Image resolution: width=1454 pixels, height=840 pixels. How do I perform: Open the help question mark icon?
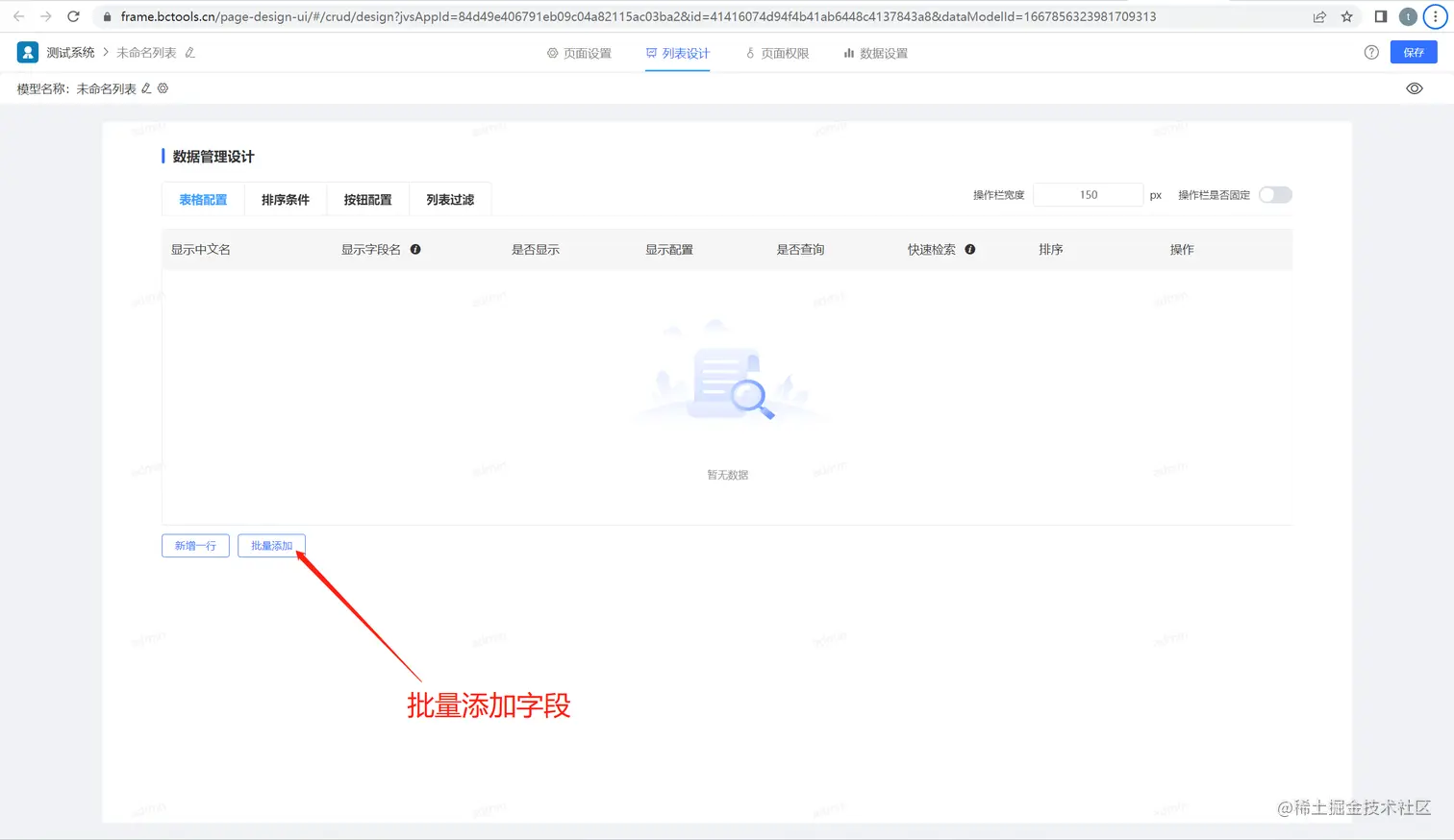(1371, 53)
